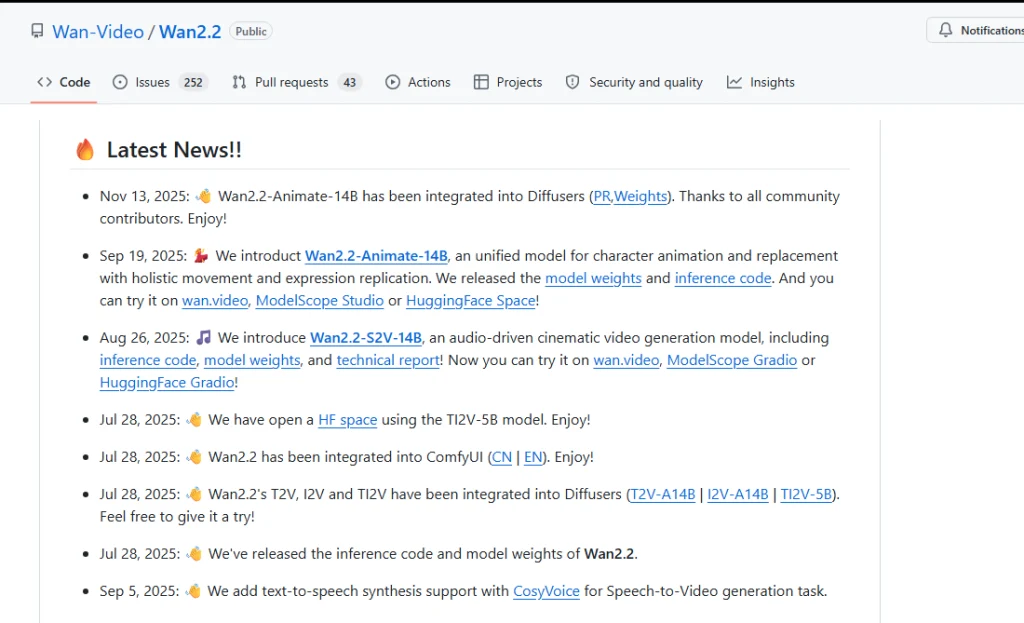Open the PR link in Nov 13 entry
Screen dimensions: 1024x623
click(x=602, y=197)
